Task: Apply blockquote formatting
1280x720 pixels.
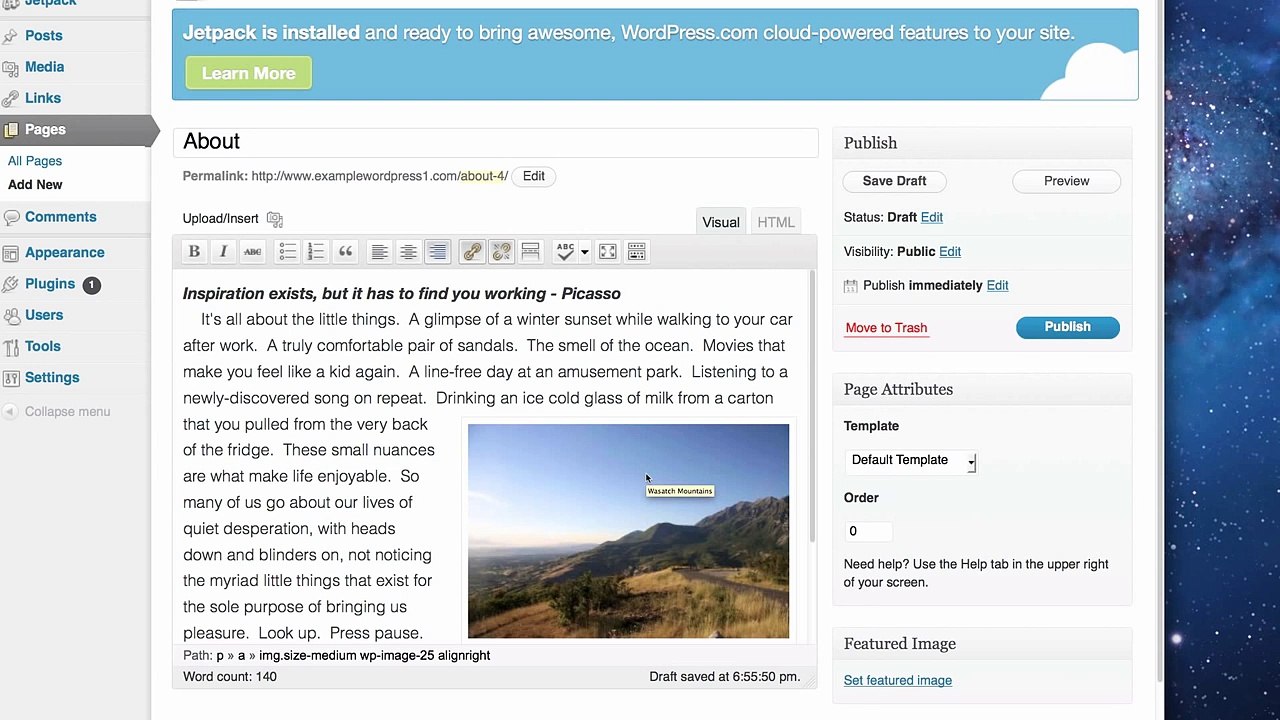Action: click(345, 252)
